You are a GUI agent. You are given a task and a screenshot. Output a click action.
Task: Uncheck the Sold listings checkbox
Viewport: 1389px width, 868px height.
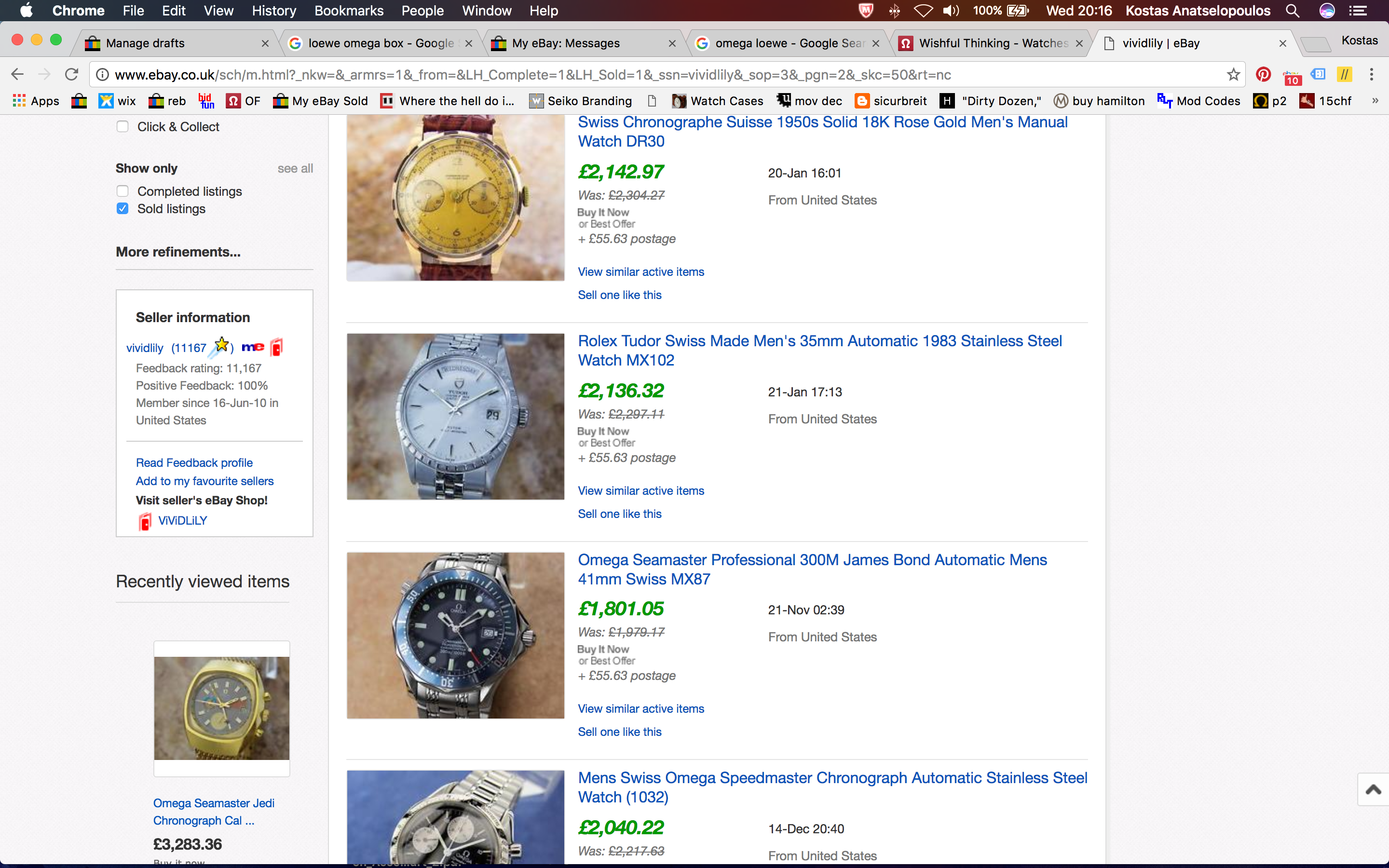pyautogui.click(x=122, y=208)
